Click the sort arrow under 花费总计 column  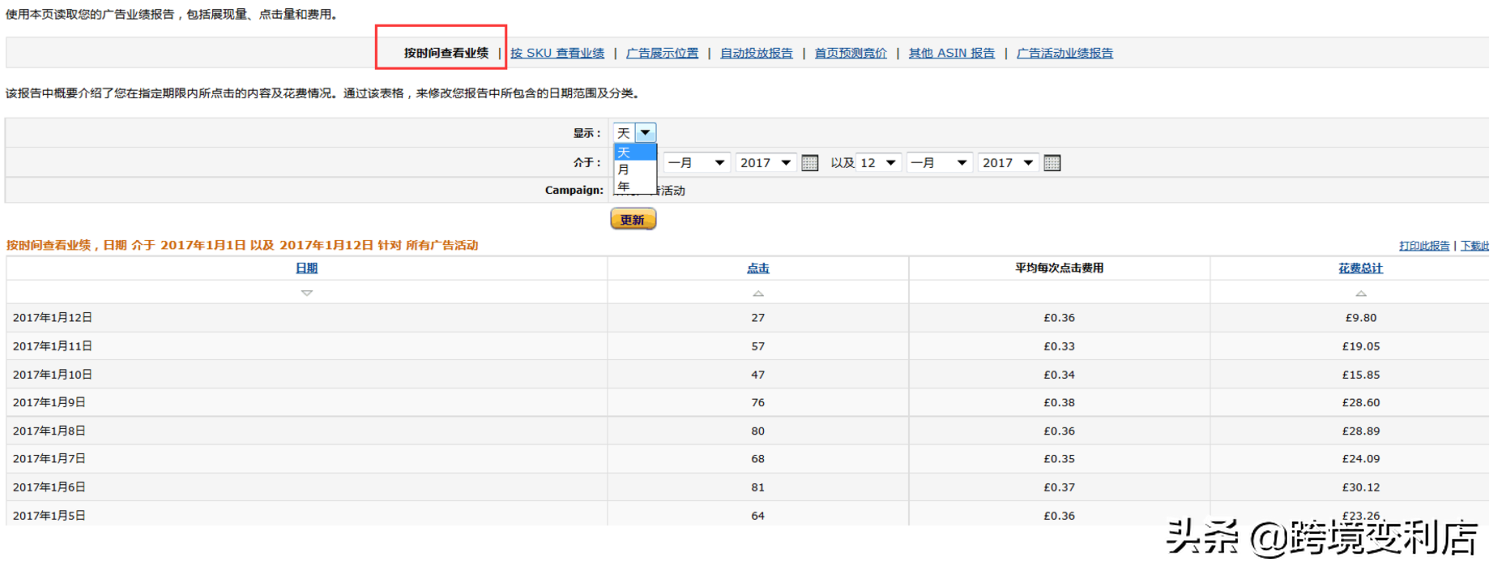(1361, 293)
